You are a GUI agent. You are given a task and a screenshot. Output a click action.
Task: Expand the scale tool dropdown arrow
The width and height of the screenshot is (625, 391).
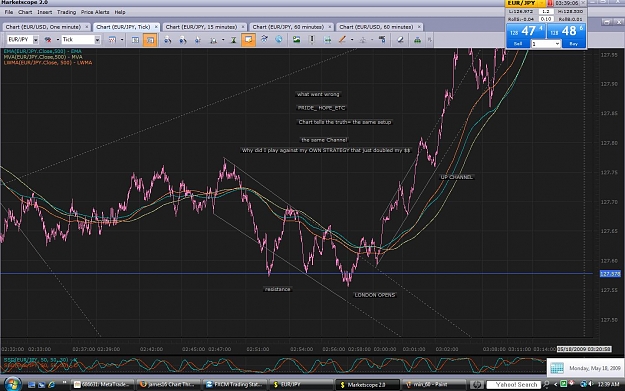click(x=223, y=39)
